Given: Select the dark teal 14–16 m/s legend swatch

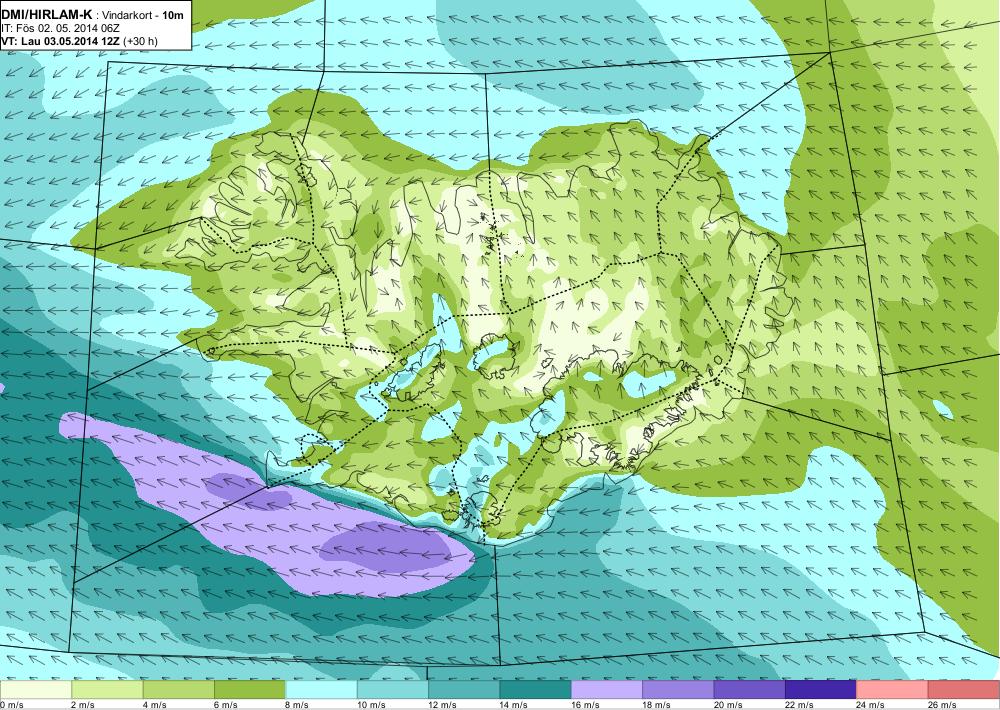Looking at the screenshot, I should coord(536,690).
